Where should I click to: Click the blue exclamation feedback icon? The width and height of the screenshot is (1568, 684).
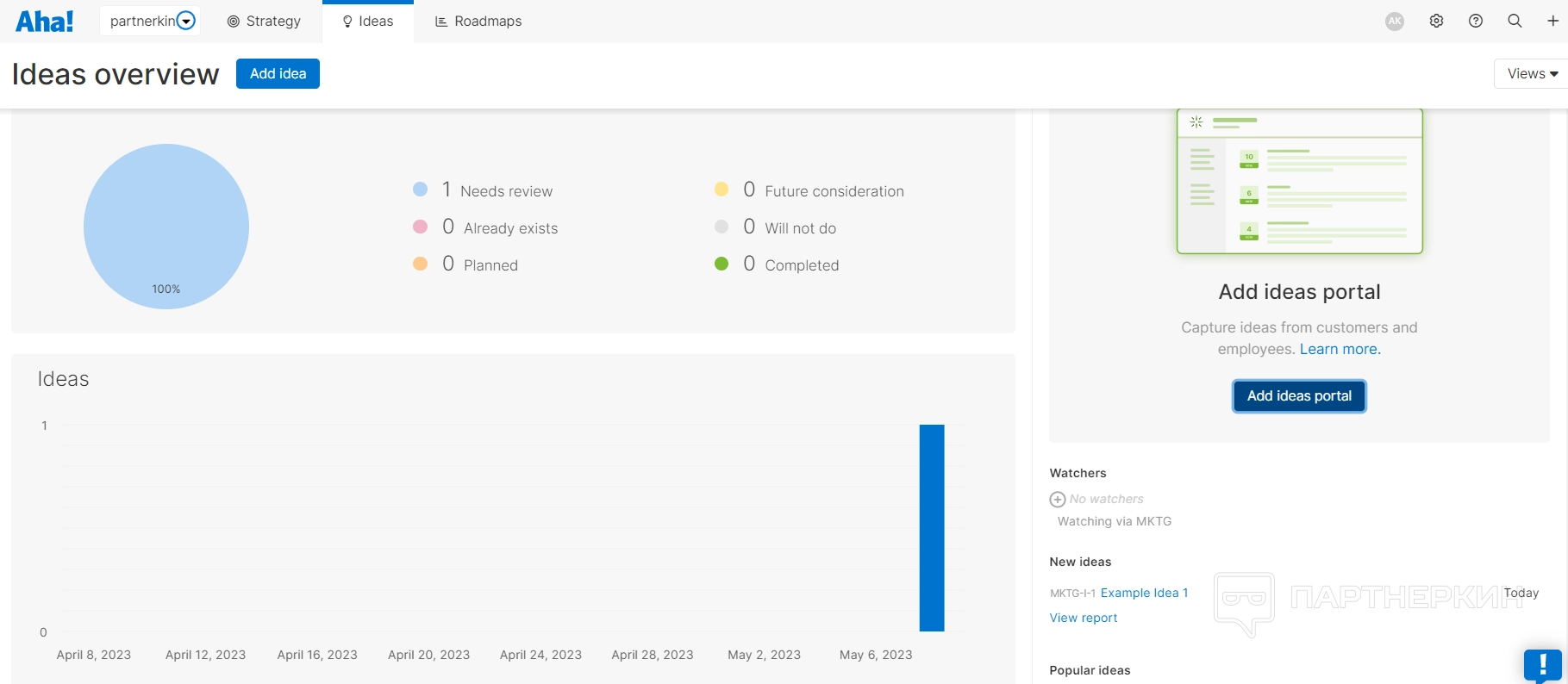pos(1542,665)
